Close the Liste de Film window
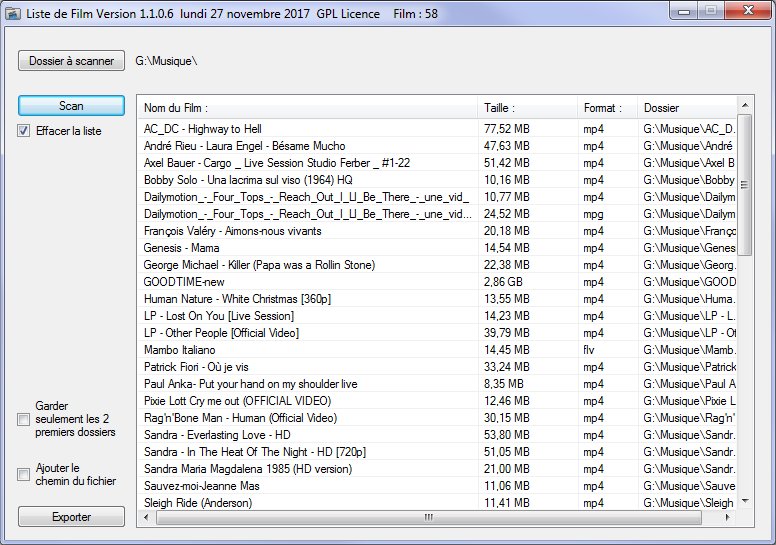The height and width of the screenshot is (545, 776). 749,11
